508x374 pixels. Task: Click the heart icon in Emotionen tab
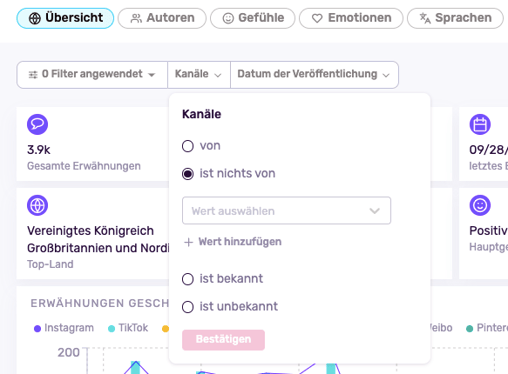coord(317,18)
